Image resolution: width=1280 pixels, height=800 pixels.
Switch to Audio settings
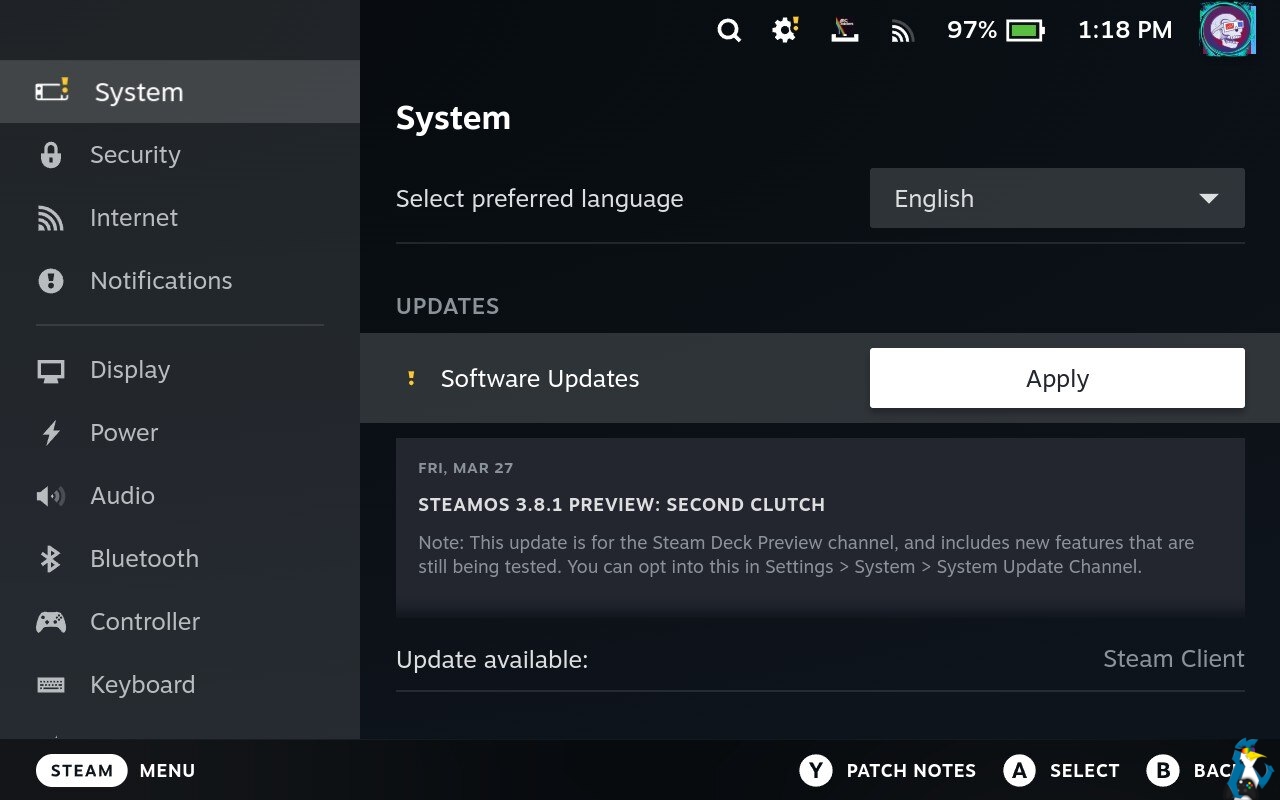(122, 496)
